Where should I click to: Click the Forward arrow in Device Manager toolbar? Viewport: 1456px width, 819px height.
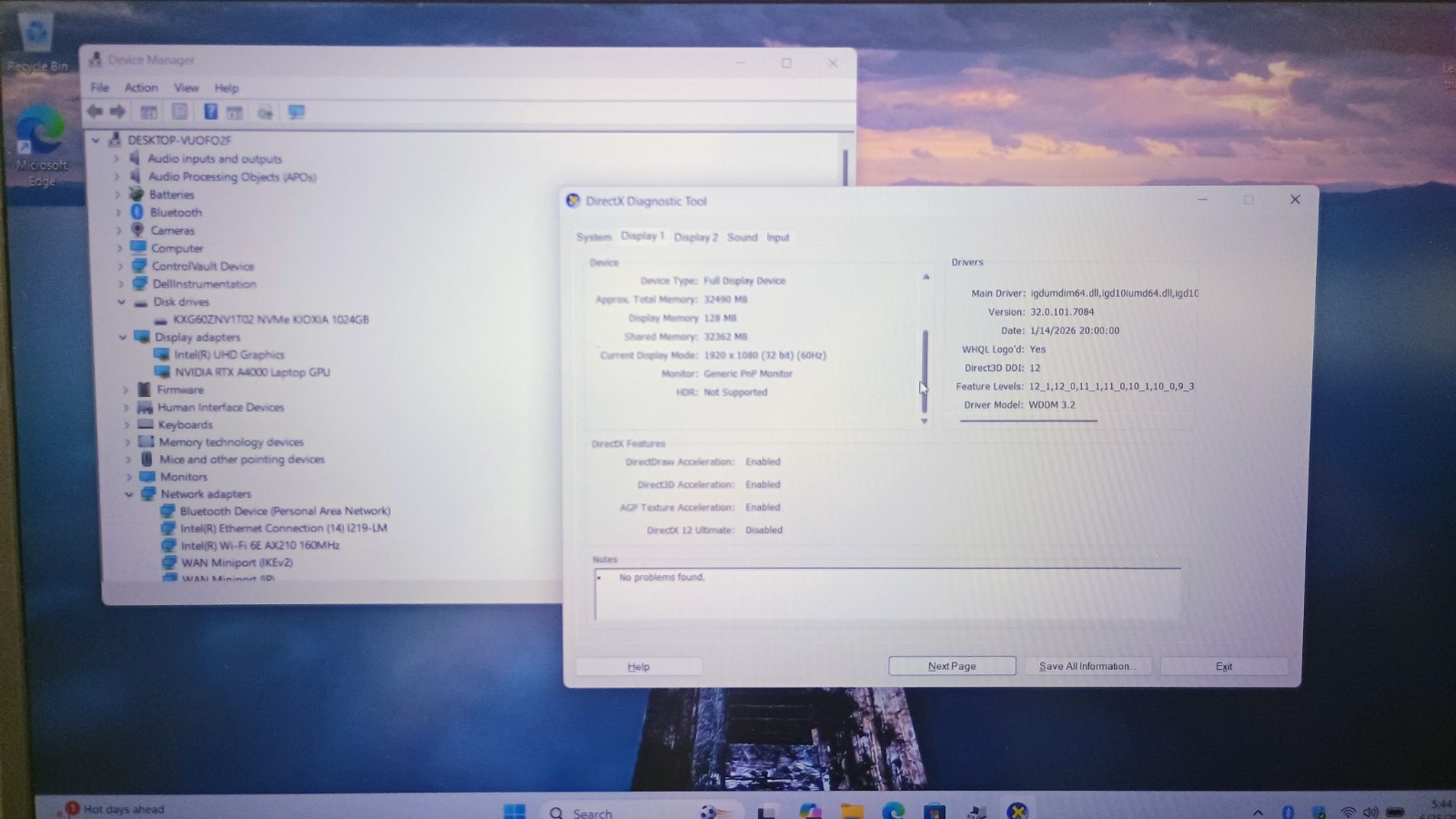pyautogui.click(x=117, y=112)
